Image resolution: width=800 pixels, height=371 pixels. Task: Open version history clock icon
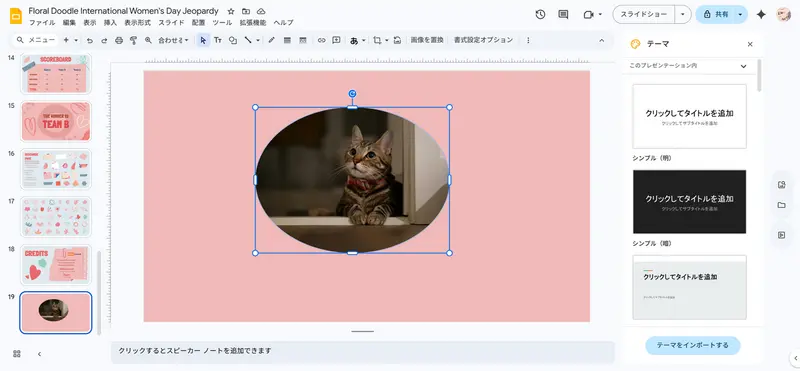click(540, 15)
